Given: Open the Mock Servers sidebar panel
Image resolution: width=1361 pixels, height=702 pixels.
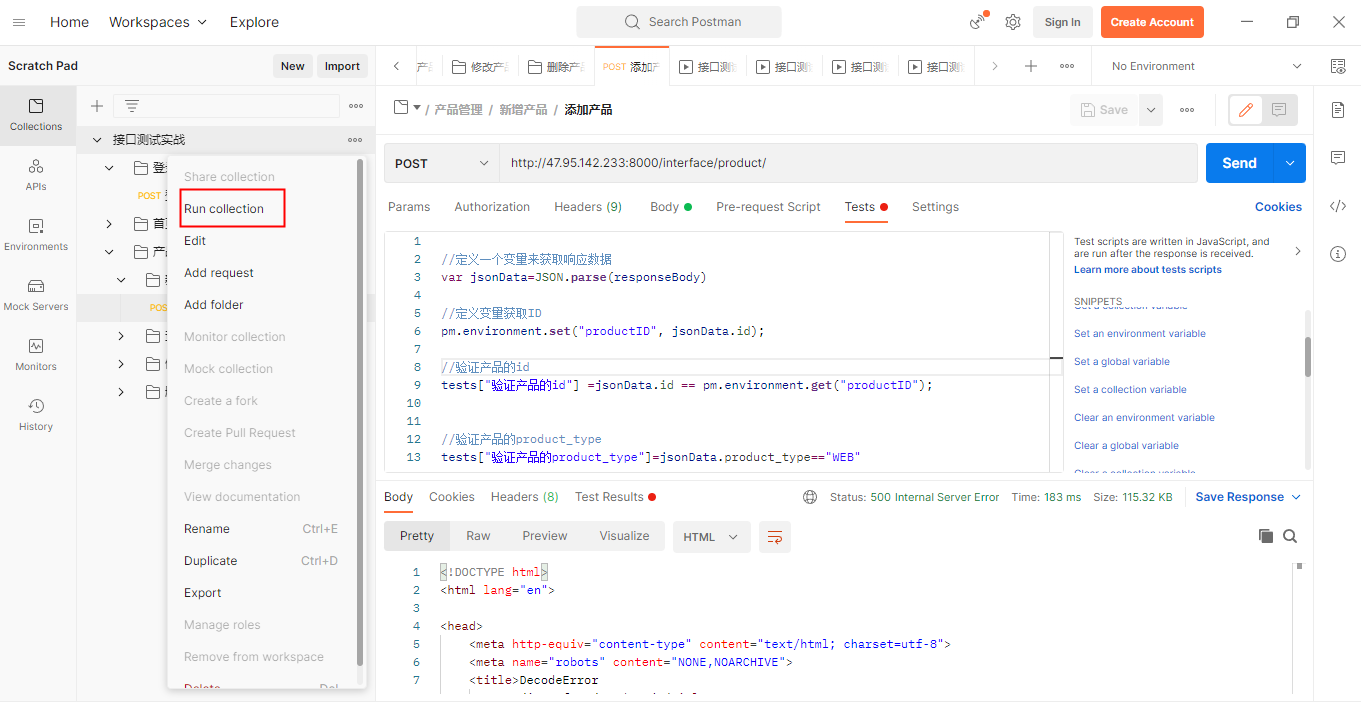Looking at the screenshot, I should point(36,295).
